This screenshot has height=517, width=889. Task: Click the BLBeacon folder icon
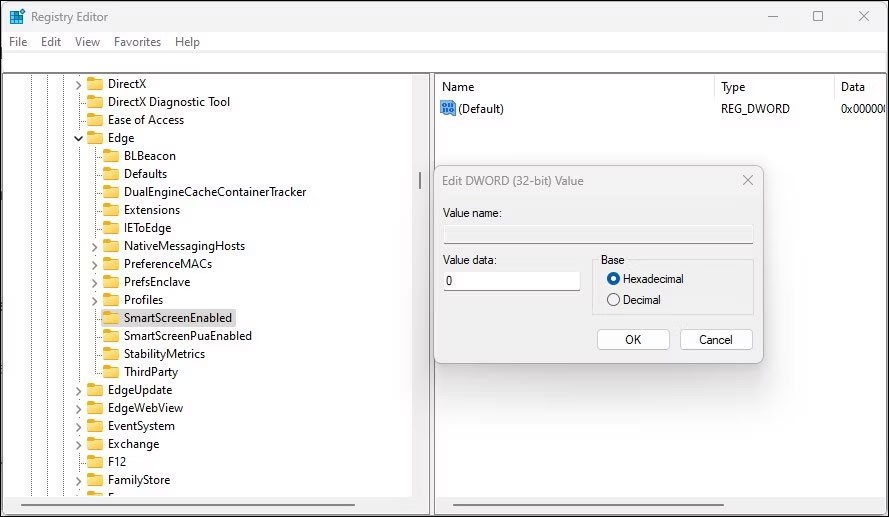click(111, 156)
